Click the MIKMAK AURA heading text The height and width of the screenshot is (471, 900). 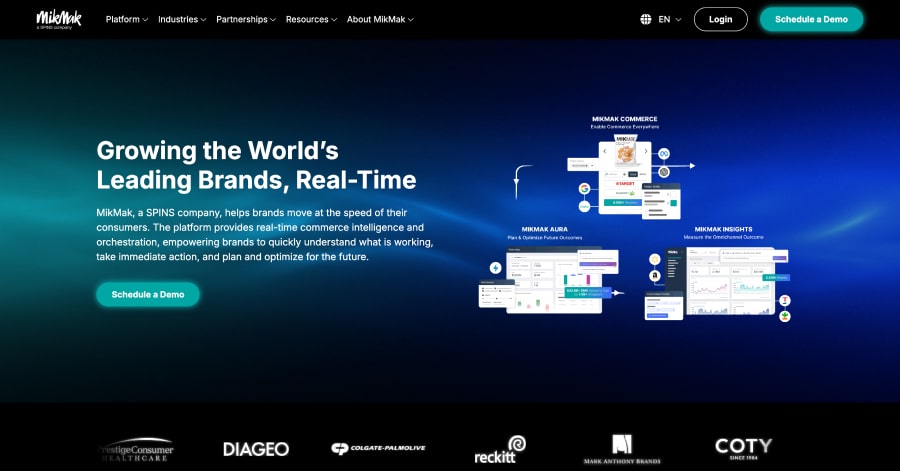point(545,229)
